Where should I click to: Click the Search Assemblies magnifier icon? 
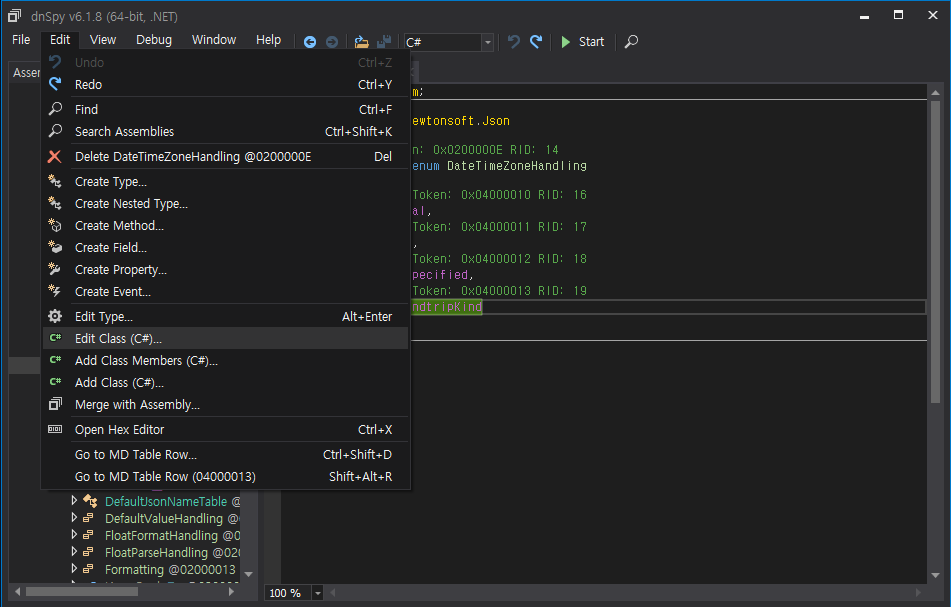(x=55, y=131)
